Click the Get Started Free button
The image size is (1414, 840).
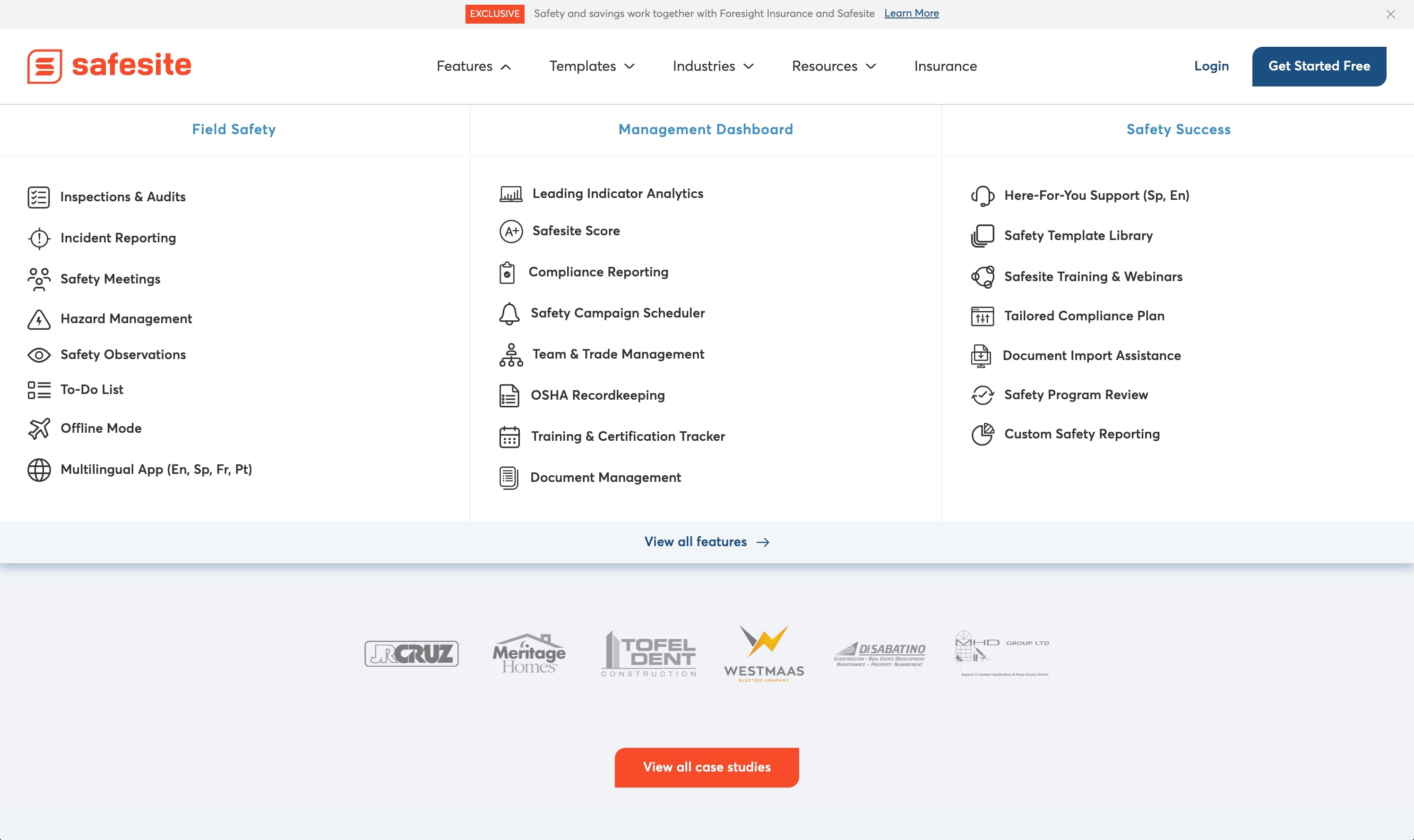point(1319,66)
